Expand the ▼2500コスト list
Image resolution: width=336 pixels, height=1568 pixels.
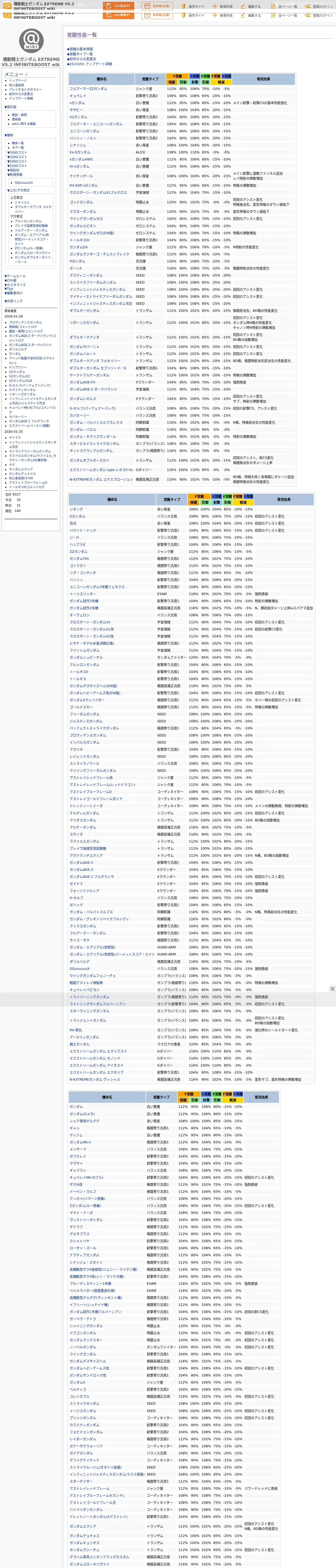click(x=17, y=157)
